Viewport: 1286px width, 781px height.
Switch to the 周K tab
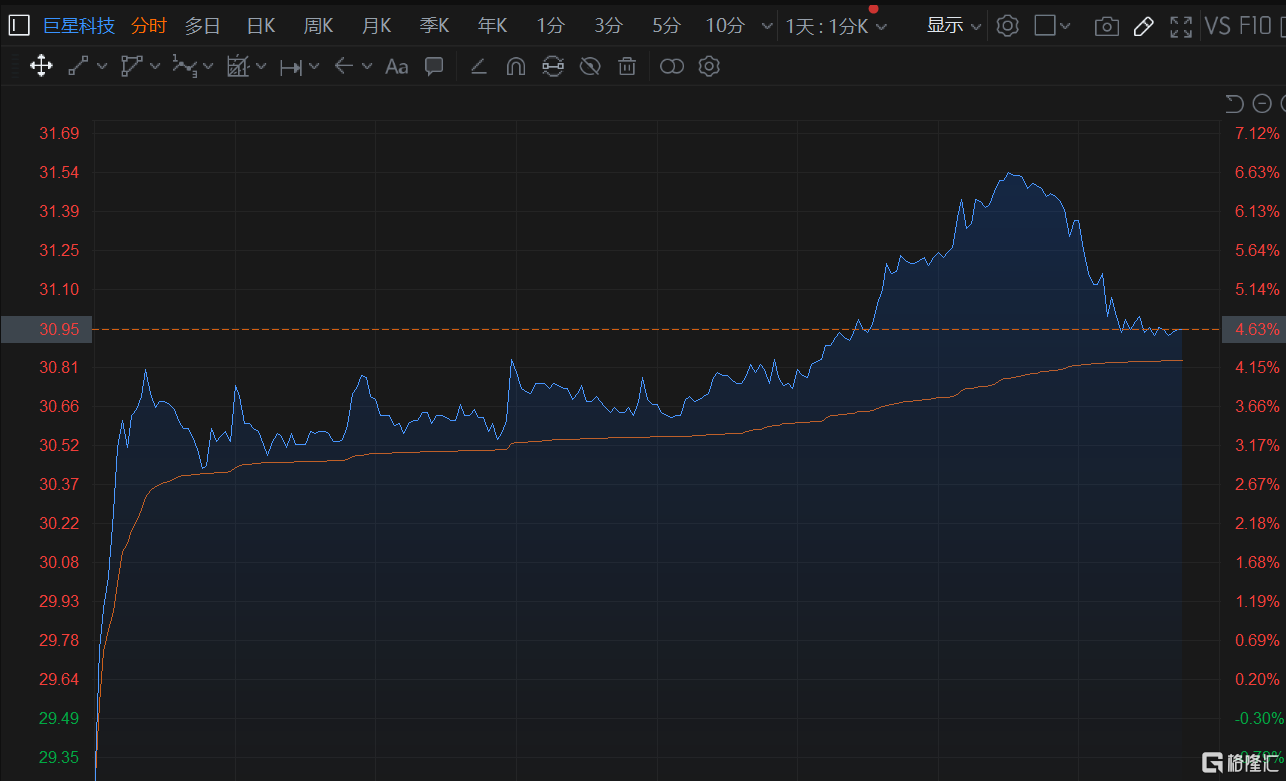pos(318,26)
